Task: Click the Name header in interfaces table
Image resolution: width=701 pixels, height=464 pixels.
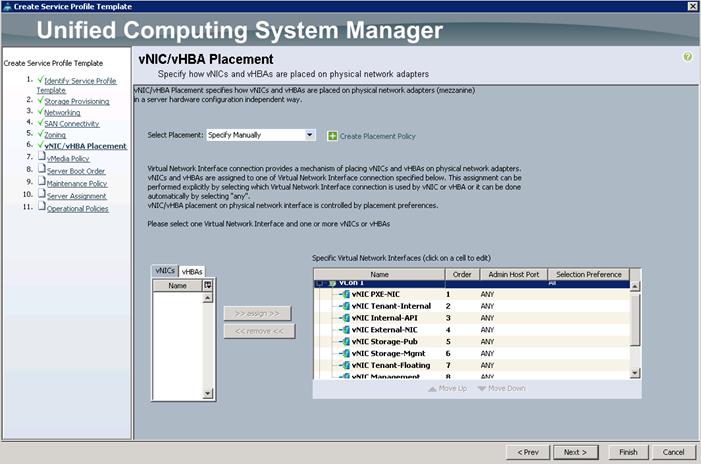Action: 380,274
